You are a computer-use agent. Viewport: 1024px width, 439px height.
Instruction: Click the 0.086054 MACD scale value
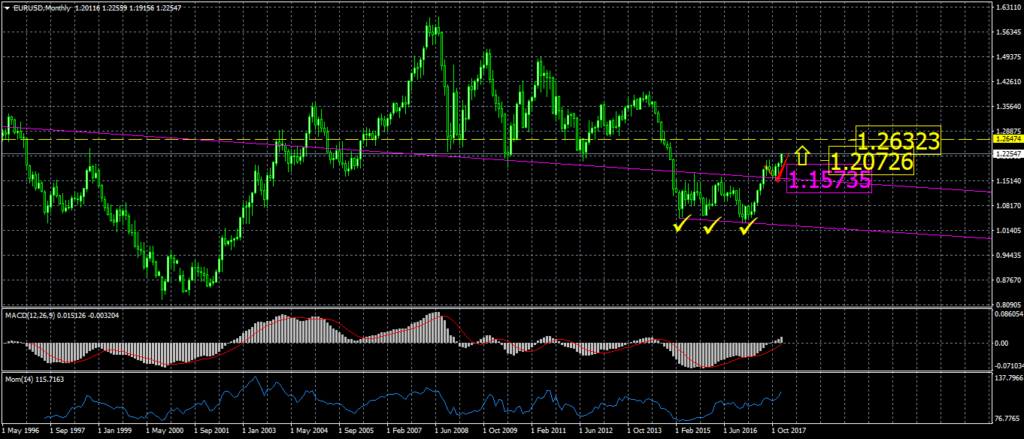1004,316
